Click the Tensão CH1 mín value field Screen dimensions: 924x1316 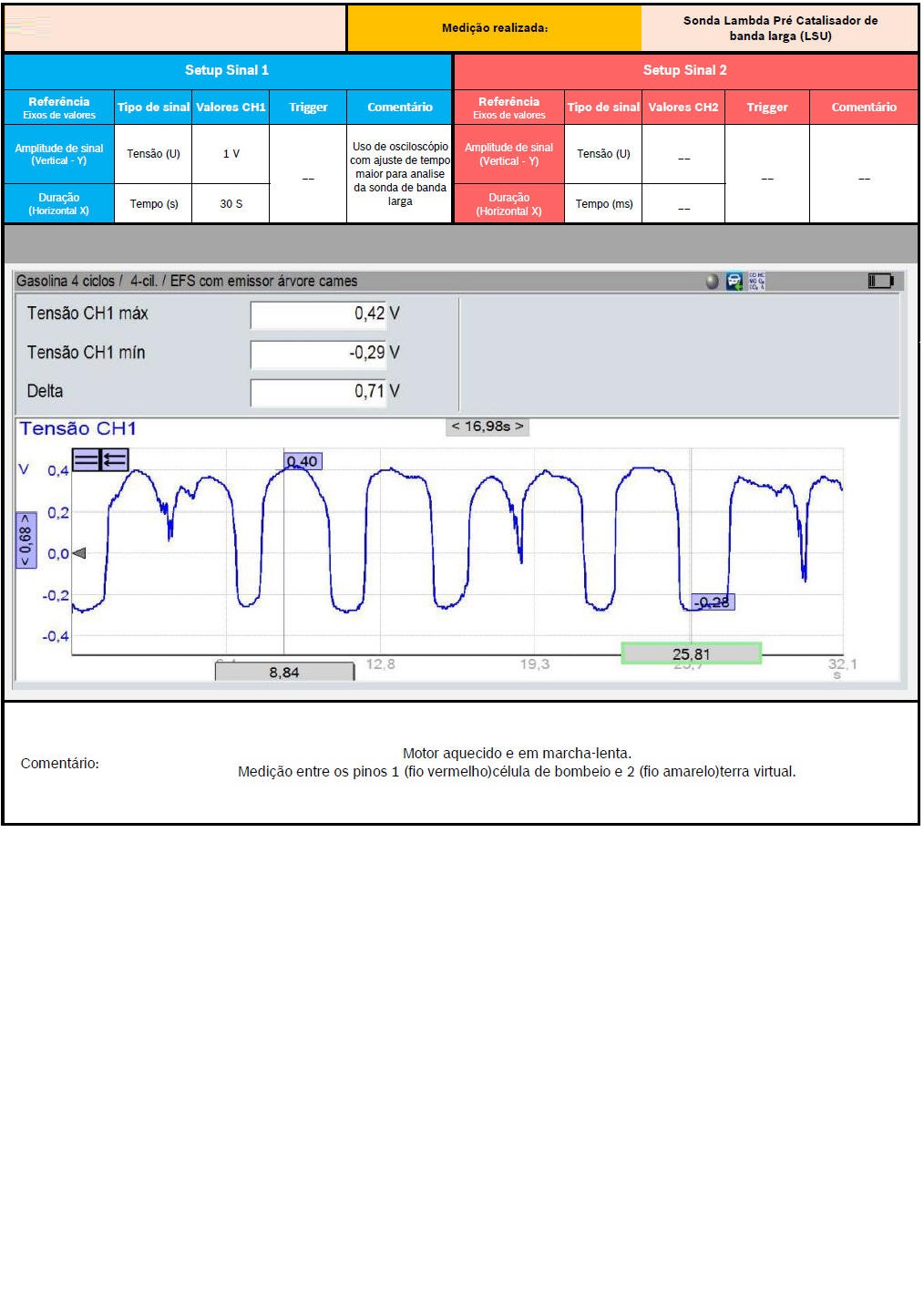(x=319, y=353)
